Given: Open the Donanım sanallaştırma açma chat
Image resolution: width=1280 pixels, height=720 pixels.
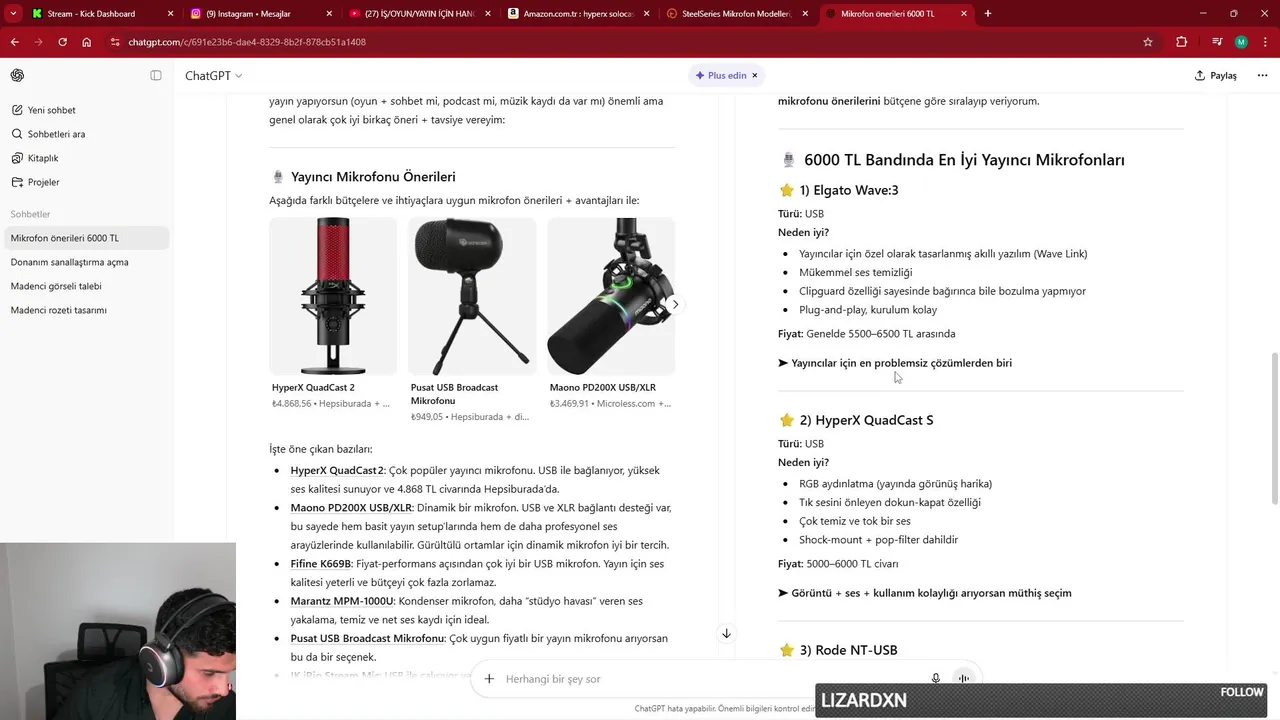Looking at the screenshot, I should [x=87, y=262].
